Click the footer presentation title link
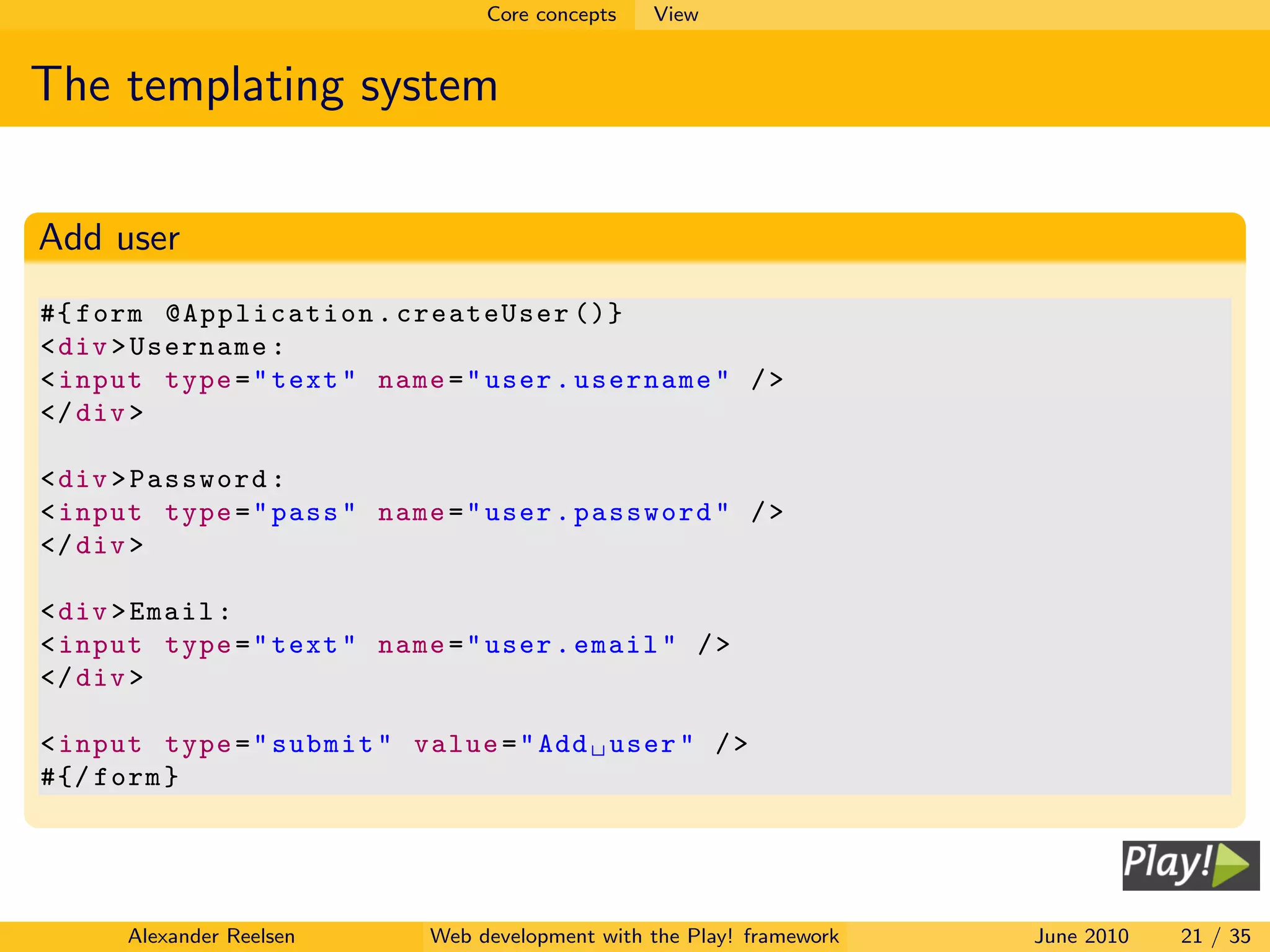This screenshot has height=952, width=1270. [634, 936]
